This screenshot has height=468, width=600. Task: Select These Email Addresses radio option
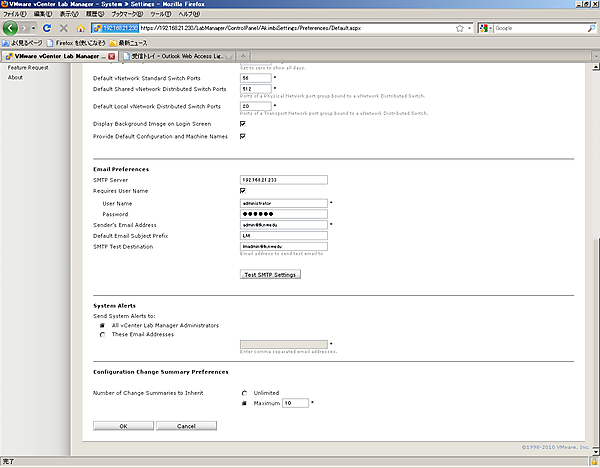tap(102, 335)
